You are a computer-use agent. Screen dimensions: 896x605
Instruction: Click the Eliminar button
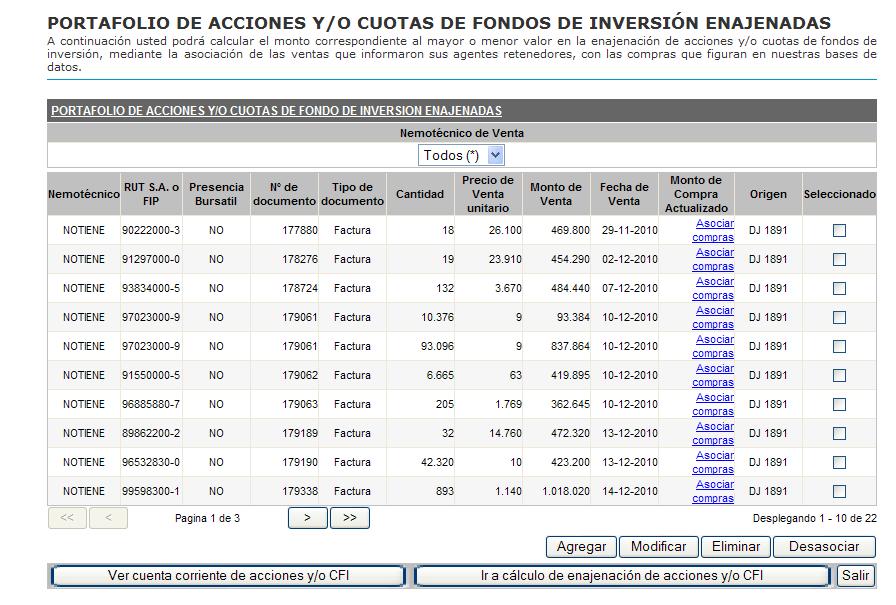[735, 547]
